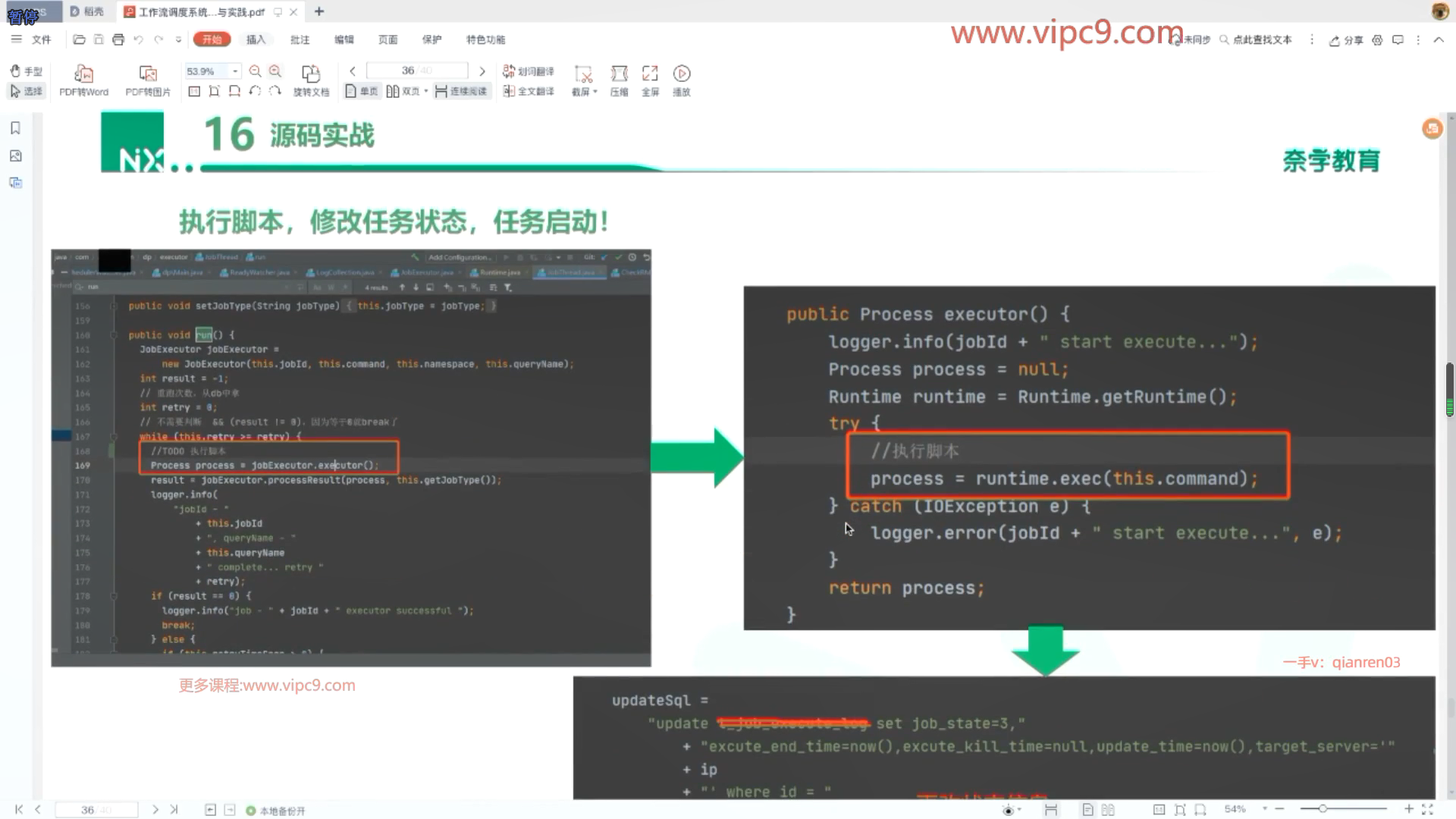
Task: Go to next page arrow in toolbar
Action: [482, 71]
